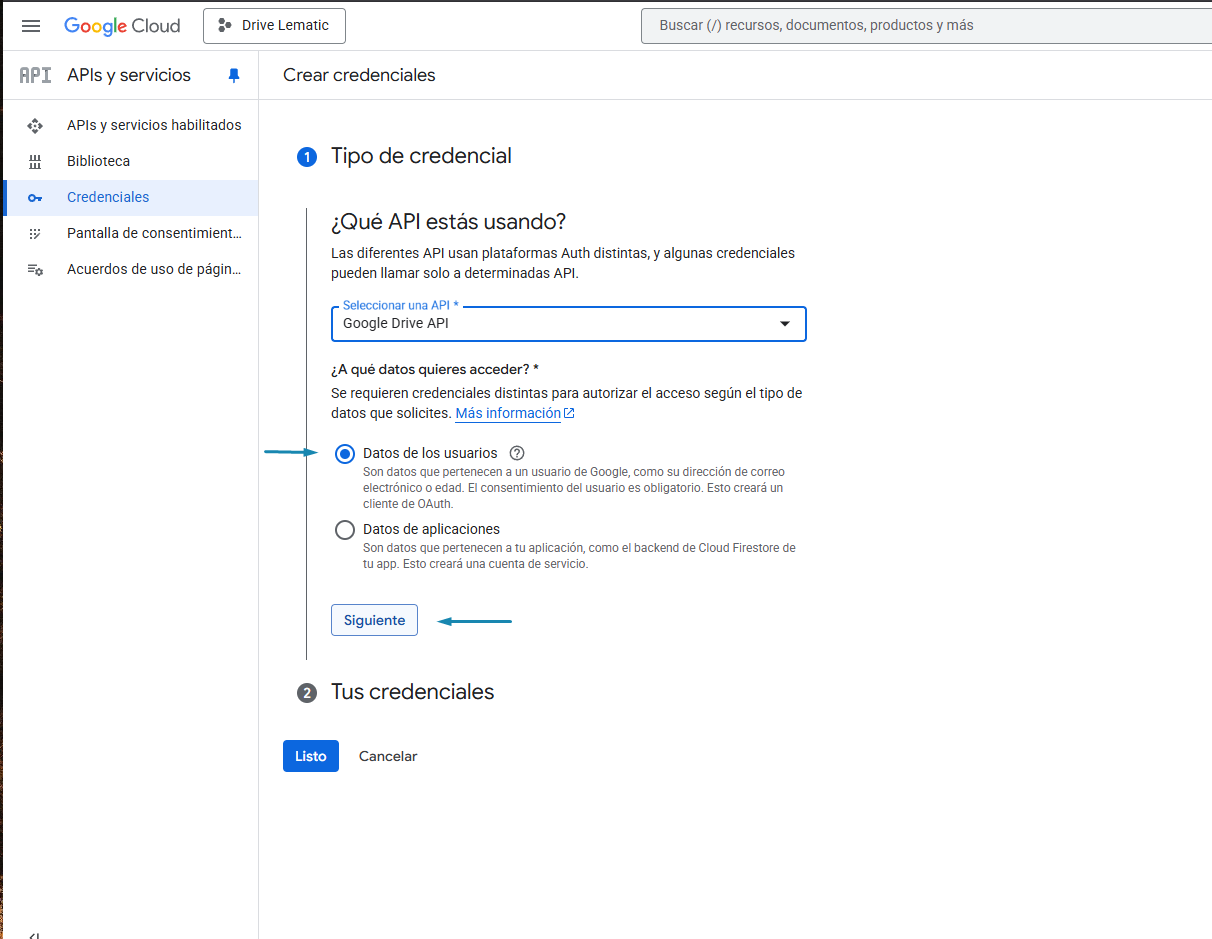Image resolution: width=1212 pixels, height=939 pixels.
Task: Click help icon next to Datos de los usuarios
Action: point(517,453)
